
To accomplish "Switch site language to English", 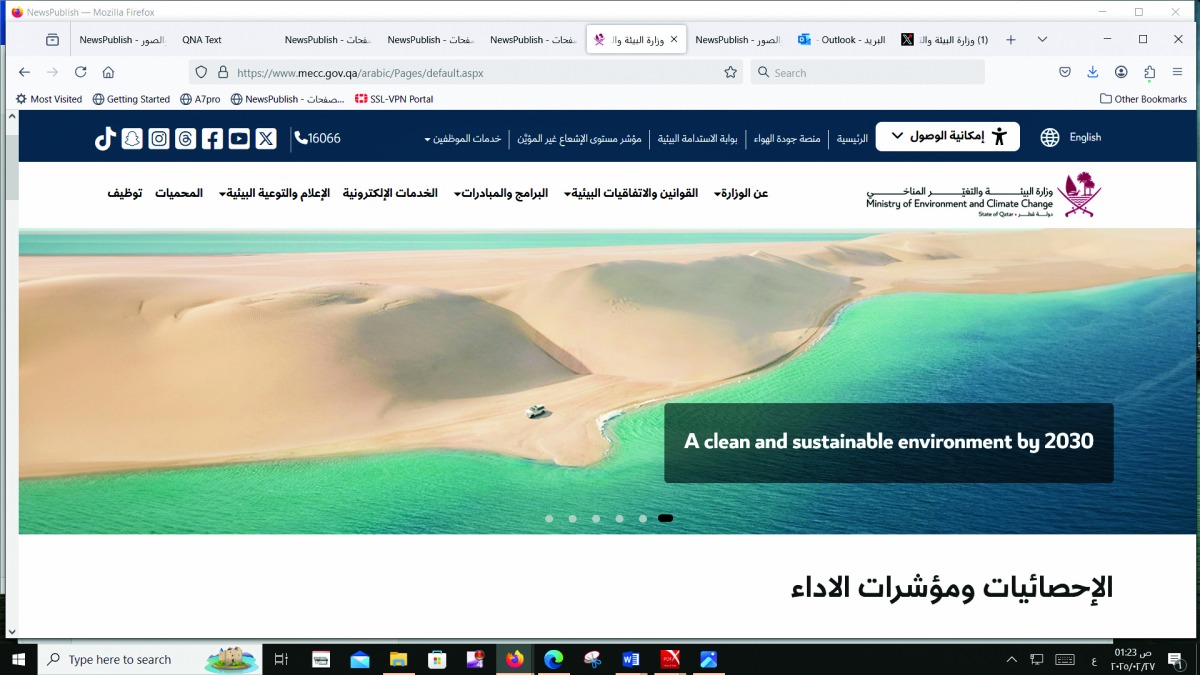I will pyautogui.click(x=1071, y=137).
